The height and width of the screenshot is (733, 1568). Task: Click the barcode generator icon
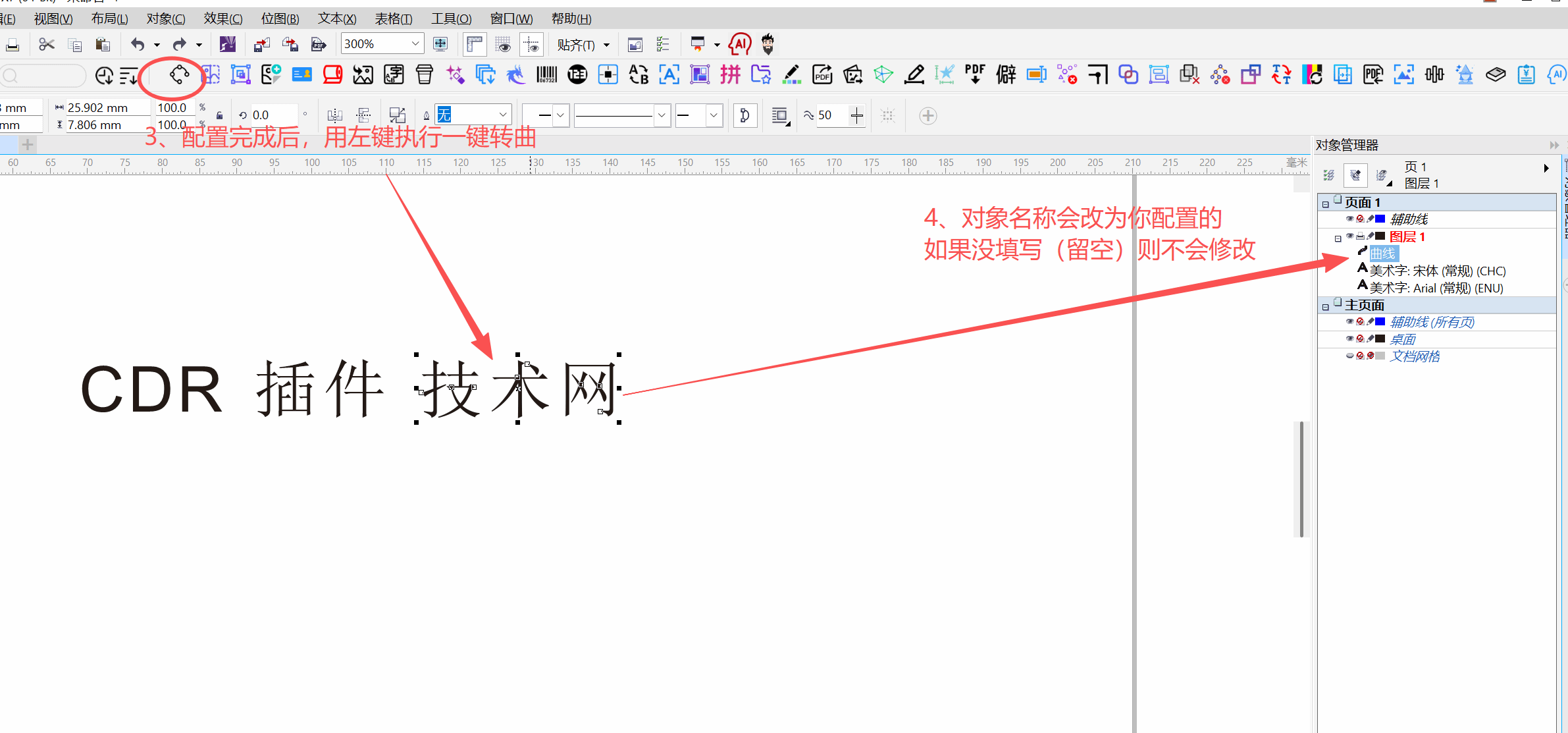coord(546,75)
